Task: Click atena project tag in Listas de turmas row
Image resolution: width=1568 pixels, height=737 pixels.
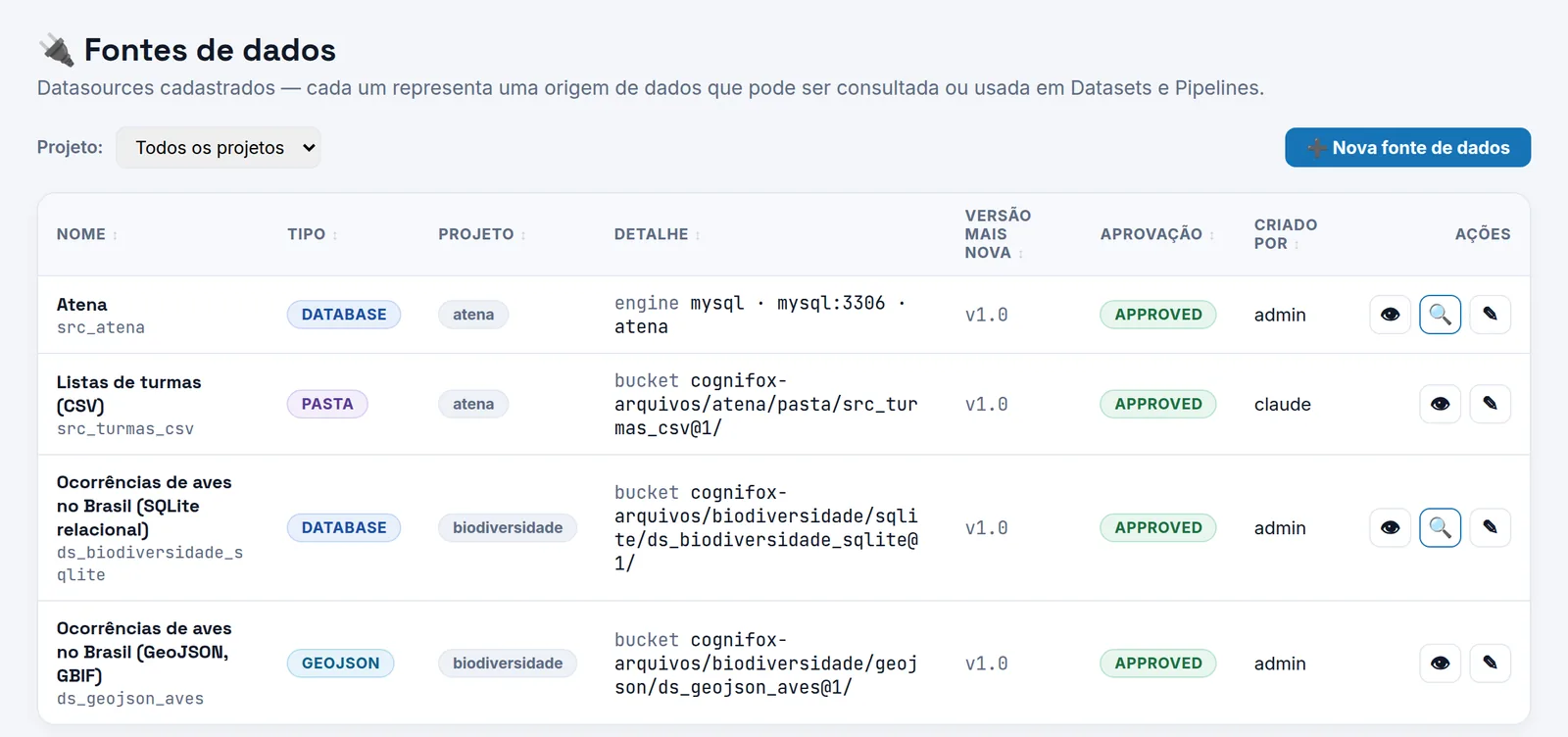Action: (473, 404)
